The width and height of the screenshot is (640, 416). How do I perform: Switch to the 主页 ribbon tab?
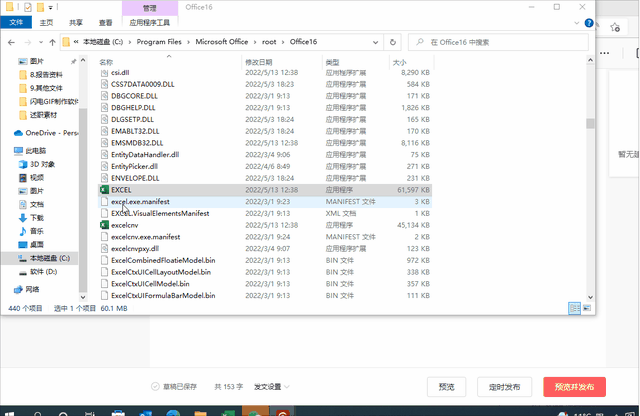[x=46, y=22]
